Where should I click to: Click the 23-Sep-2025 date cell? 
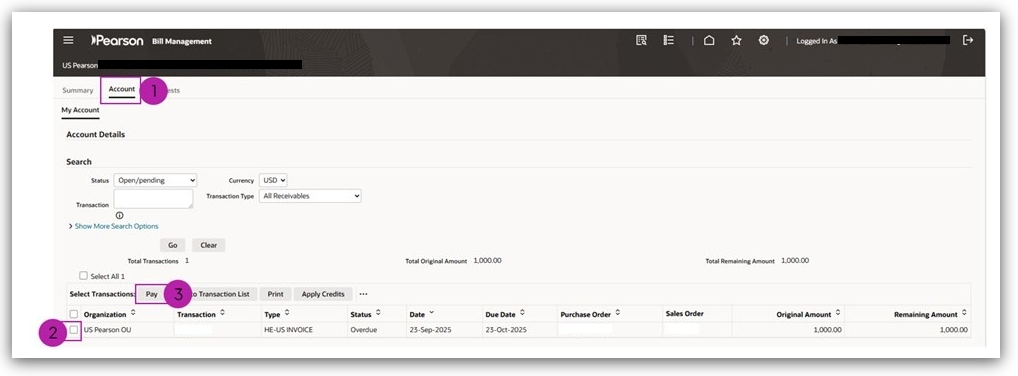pyautogui.click(x=431, y=330)
